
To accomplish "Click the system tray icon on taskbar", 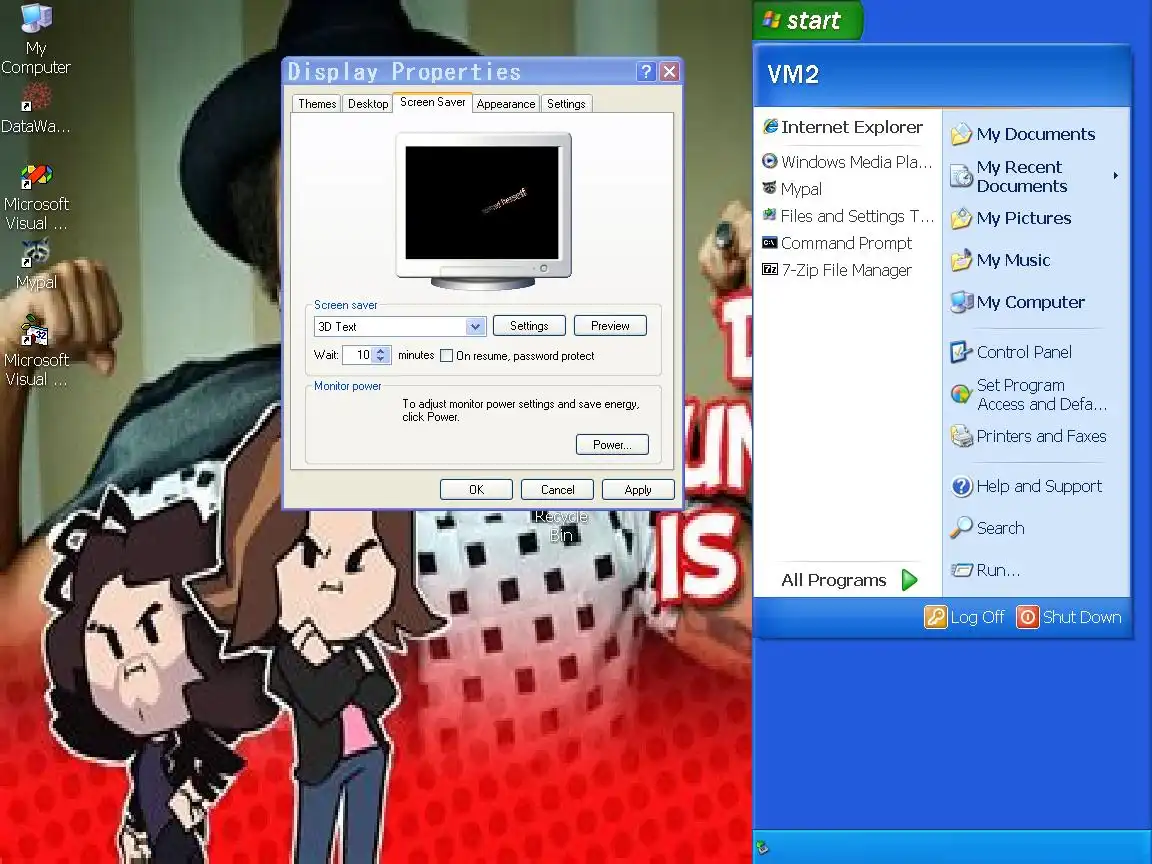I will coord(763,848).
